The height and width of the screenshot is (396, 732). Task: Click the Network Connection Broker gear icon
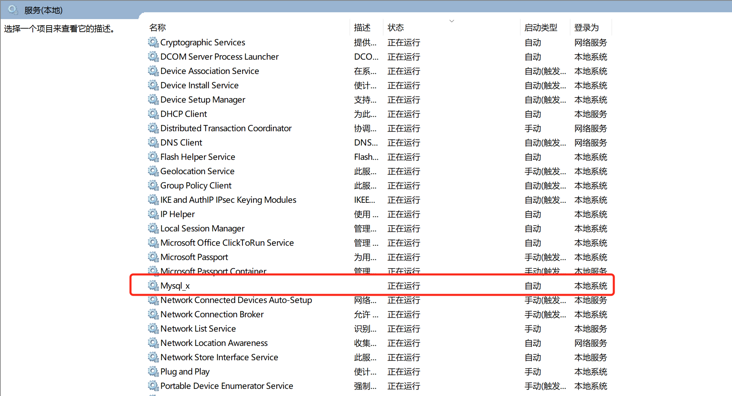click(x=153, y=314)
